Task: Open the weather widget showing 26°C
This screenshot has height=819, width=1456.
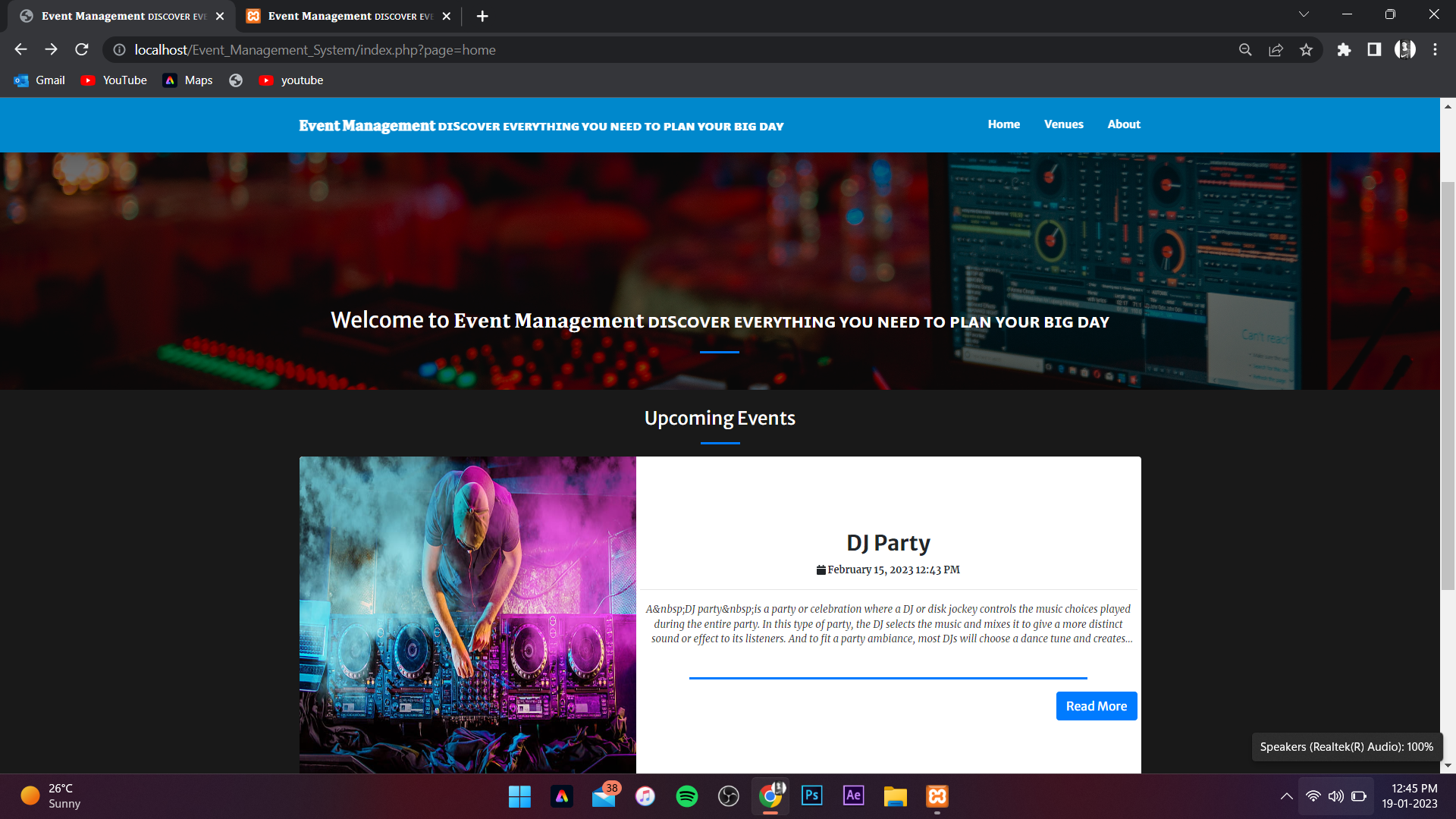Action: coord(52,796)
